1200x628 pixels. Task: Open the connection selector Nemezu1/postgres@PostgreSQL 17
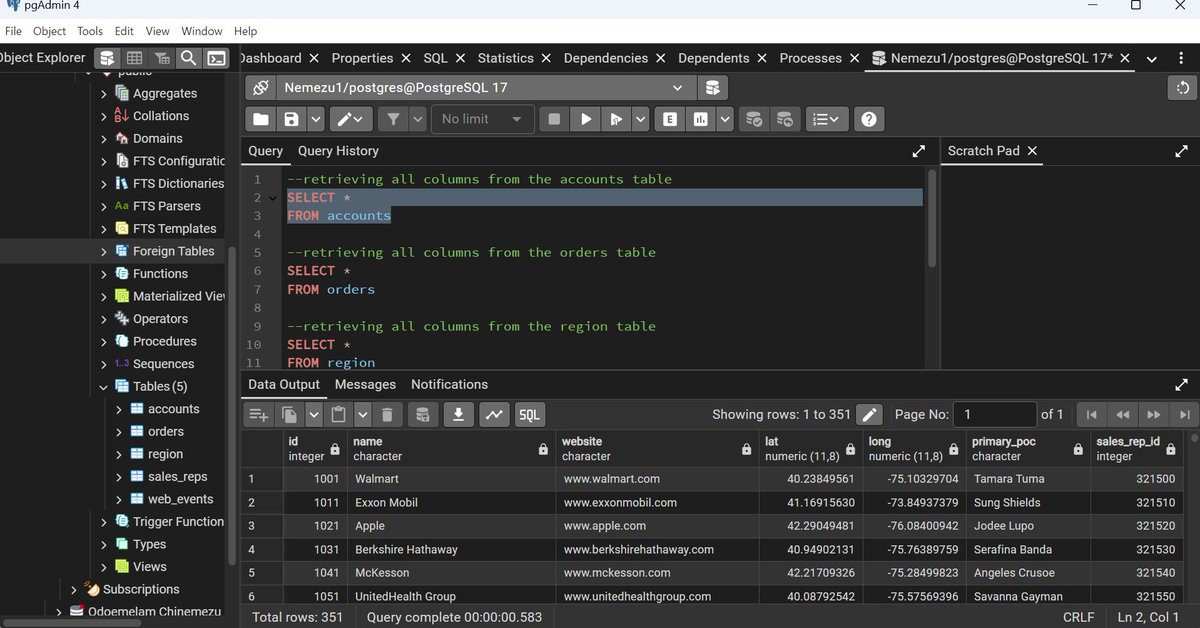484,88
